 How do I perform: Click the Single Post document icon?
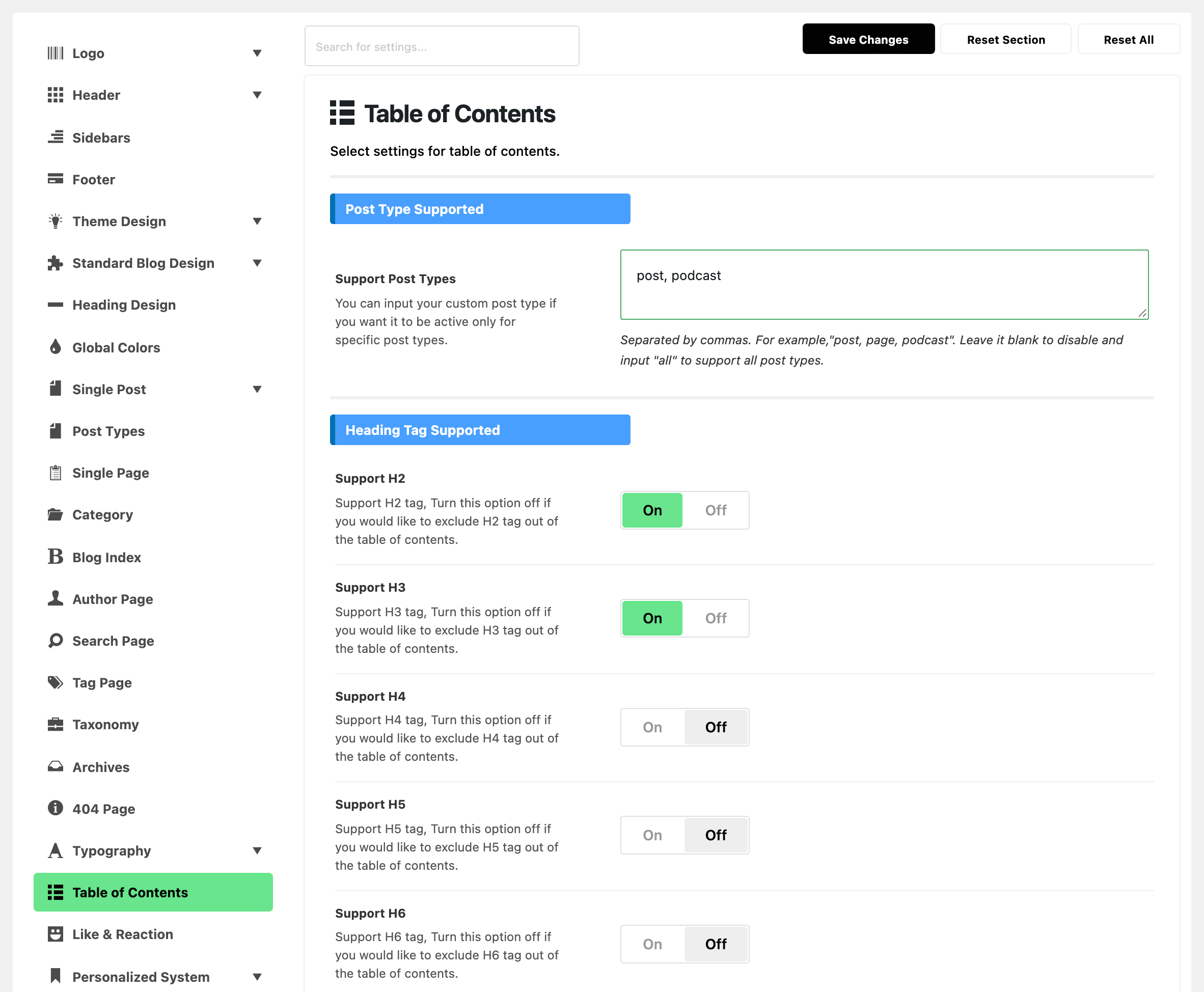coord(56,389)
